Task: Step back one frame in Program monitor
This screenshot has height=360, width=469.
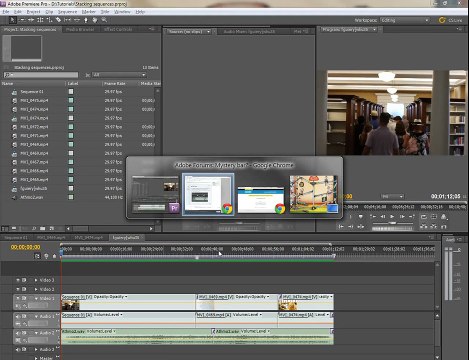Action: (383, 217)
